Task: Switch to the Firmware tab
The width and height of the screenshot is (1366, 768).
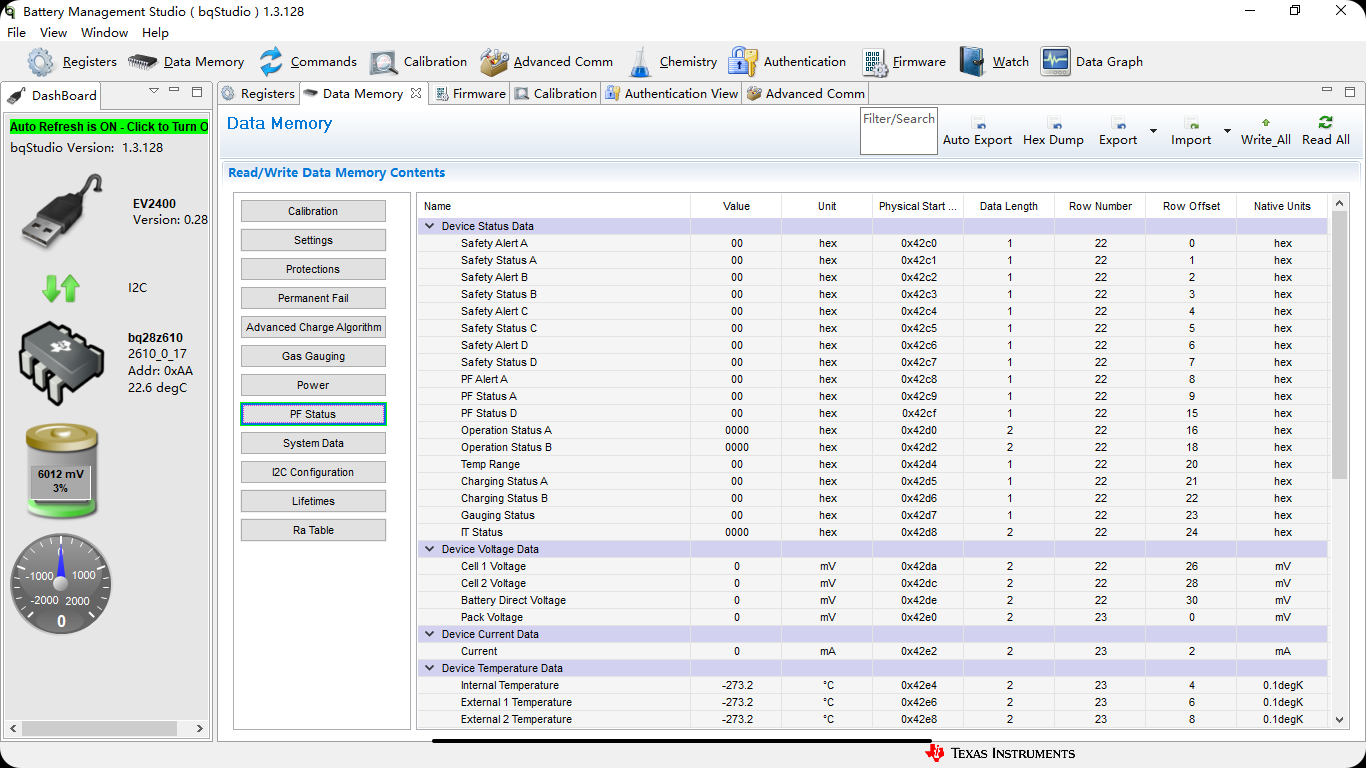Action: (470, 94)
